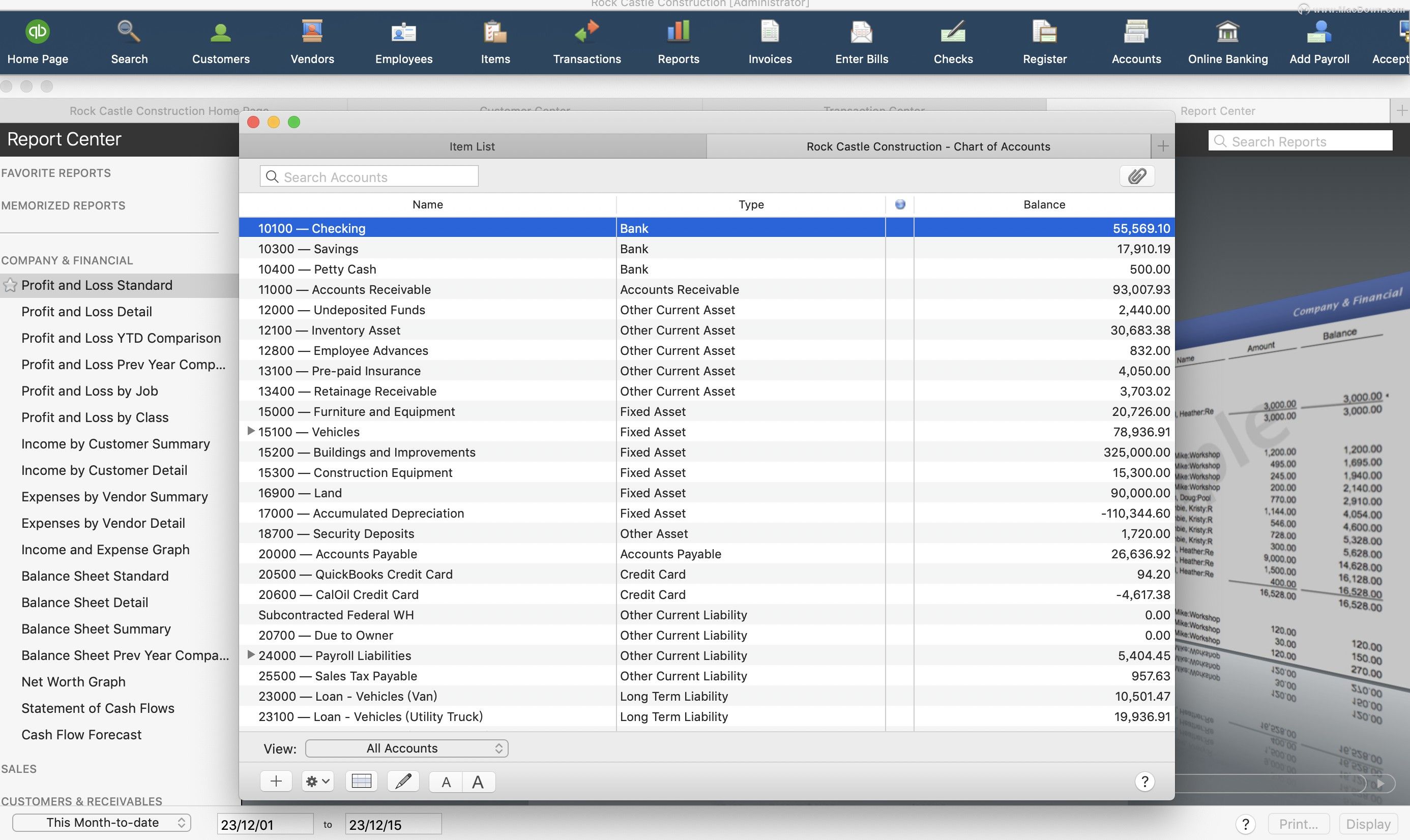Open the gear actions menu

coord(317,781)
